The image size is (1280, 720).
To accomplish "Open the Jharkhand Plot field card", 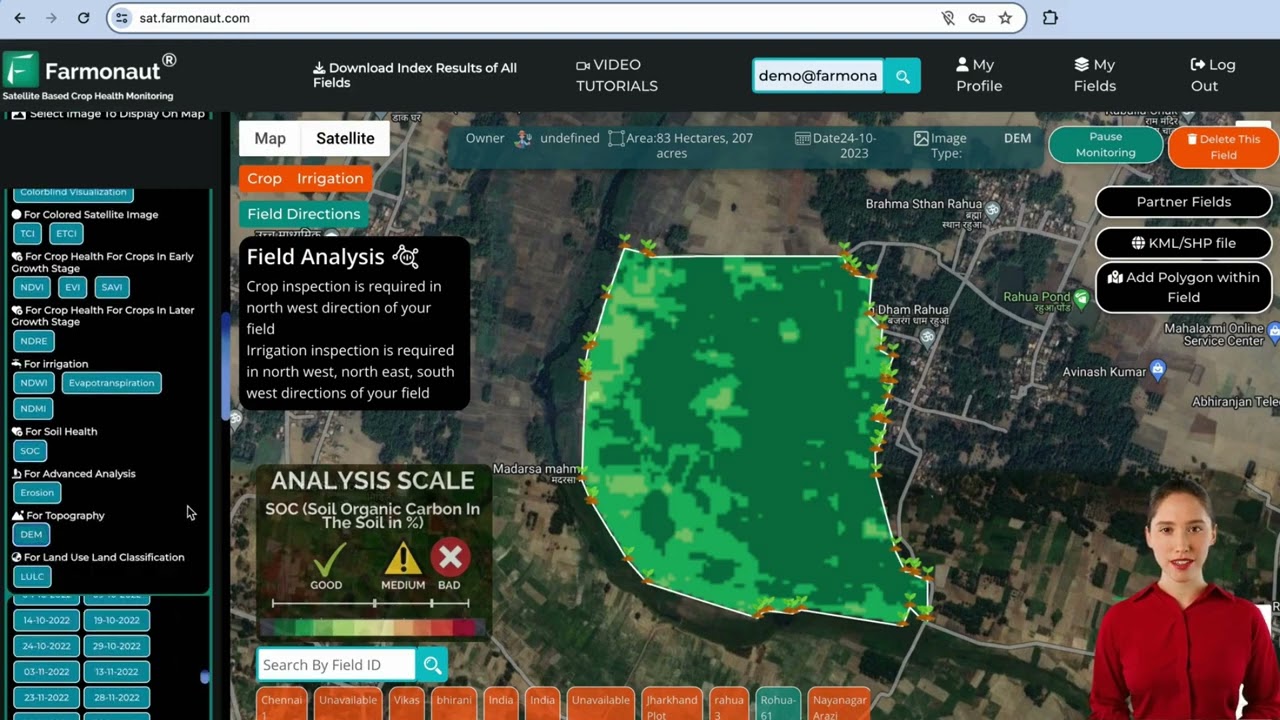I will pos(672,703).
